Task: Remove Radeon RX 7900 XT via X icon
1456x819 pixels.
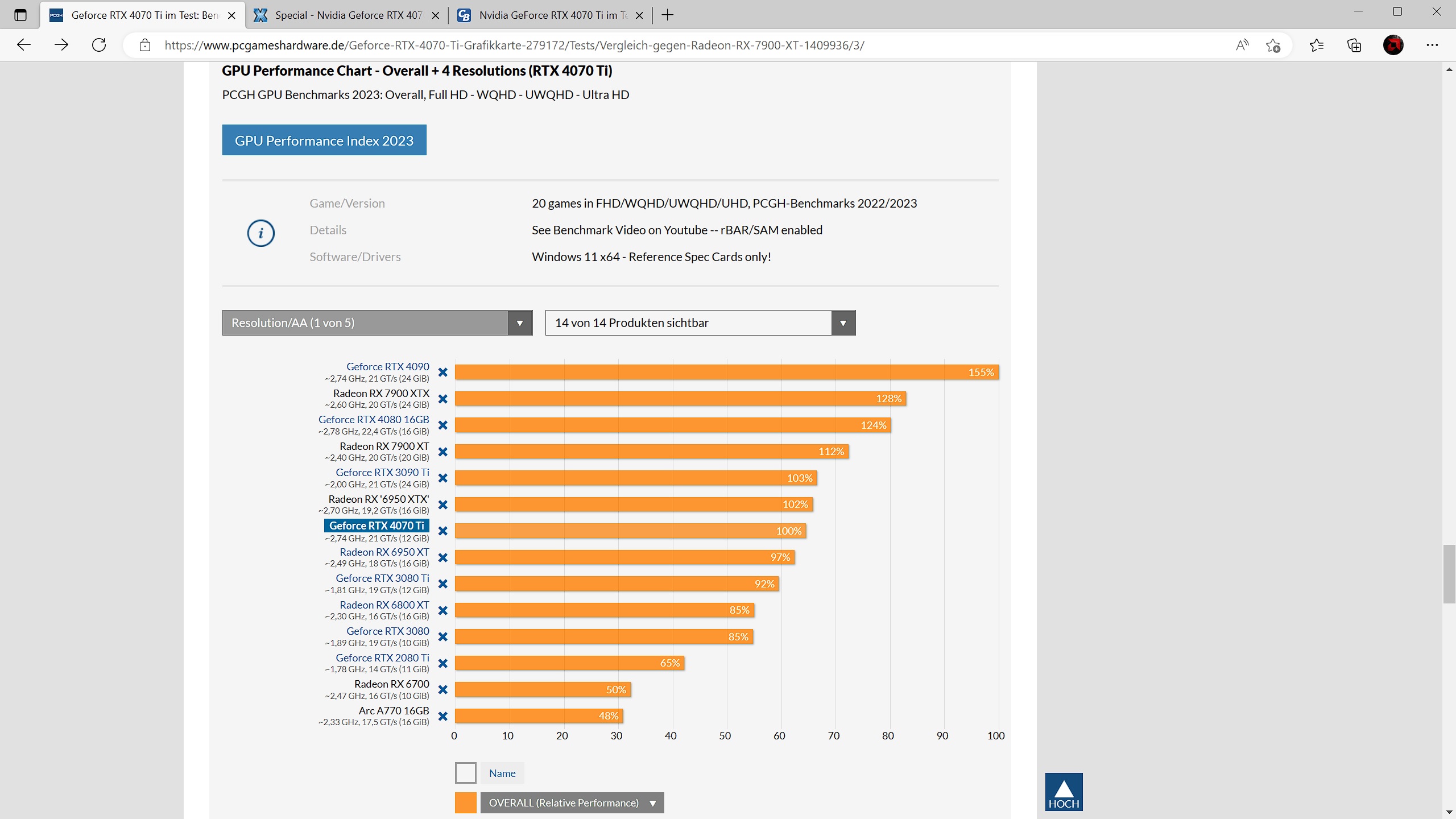Action: pyautogui.click(x=443, y=452)
